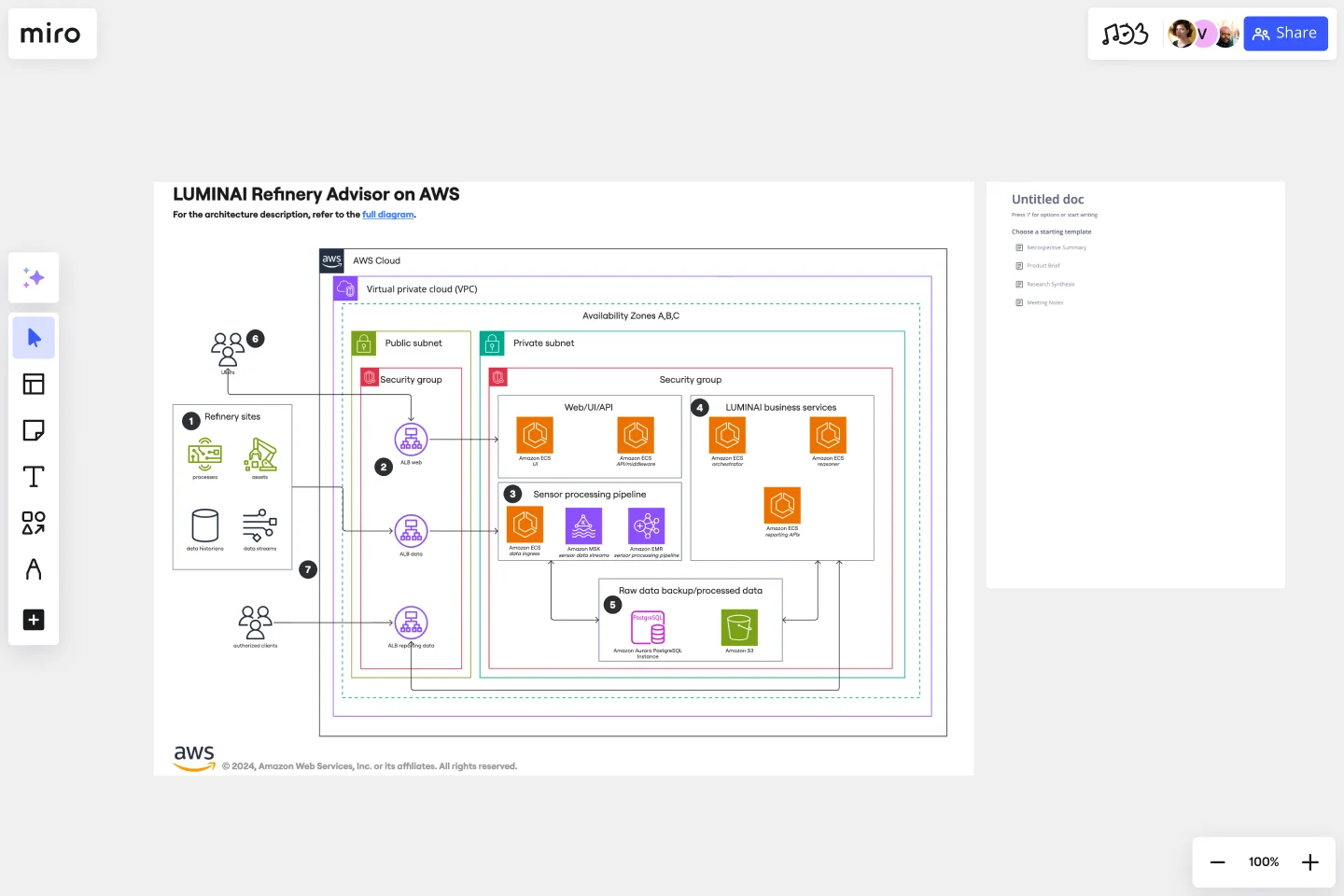Viewport: 1344px width, 896px height.
Task: Click the 100% zoom level
Action: click(x=1264, y=862)
